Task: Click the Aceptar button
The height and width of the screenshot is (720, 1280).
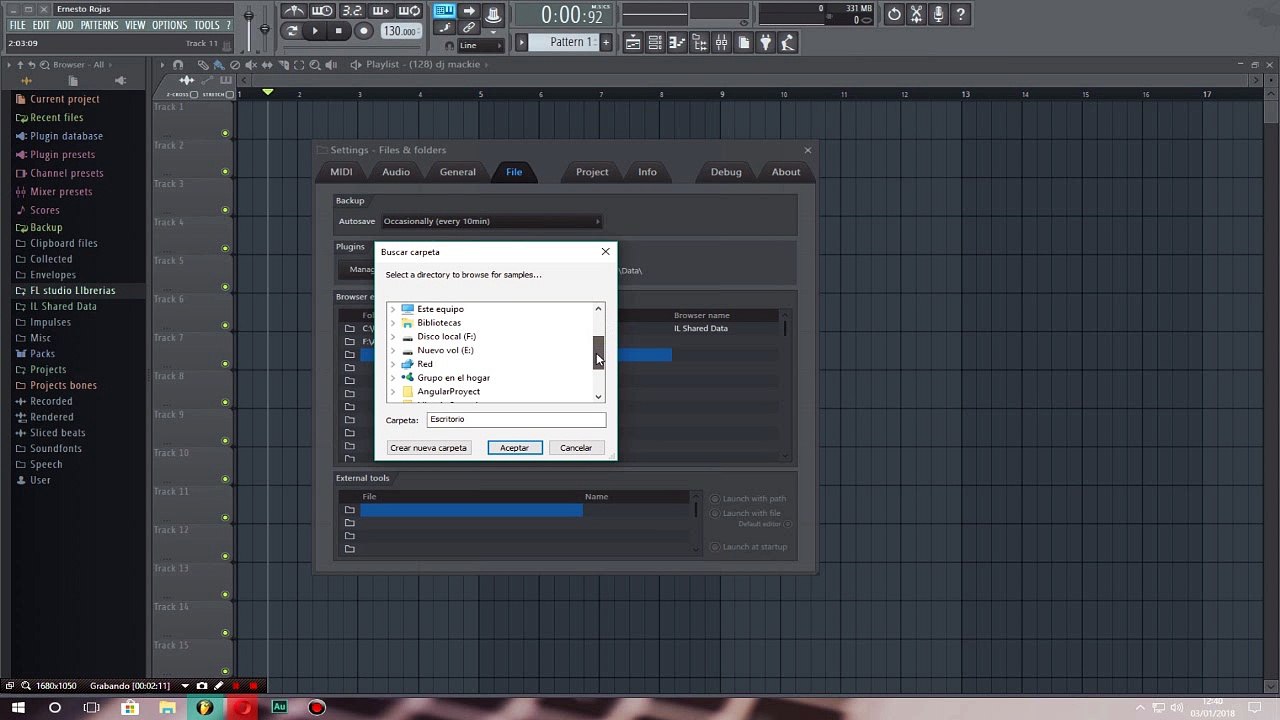Action: [515, 448]
